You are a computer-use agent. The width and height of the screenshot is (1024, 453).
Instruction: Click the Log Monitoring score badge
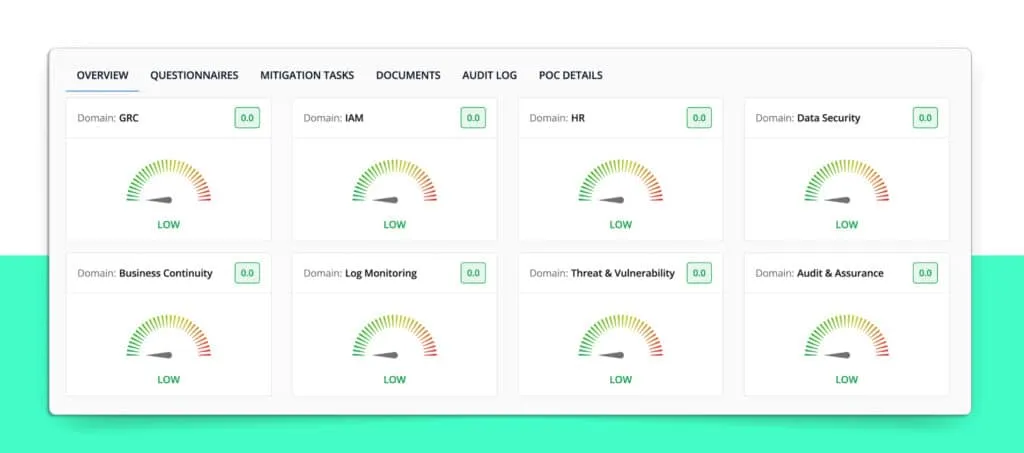tap(473, 273)
